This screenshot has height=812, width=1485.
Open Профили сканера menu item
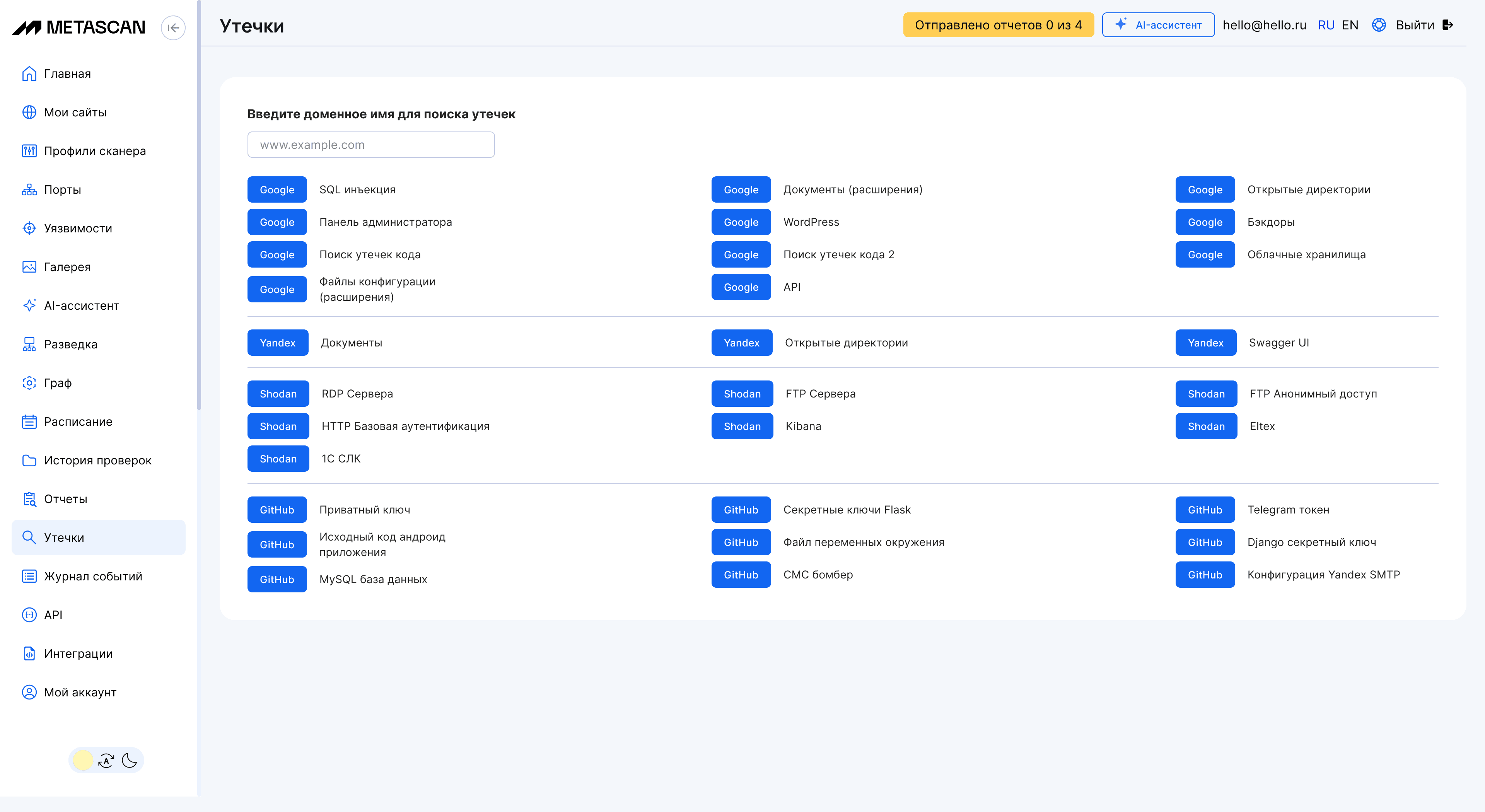[x=99, y=151]
